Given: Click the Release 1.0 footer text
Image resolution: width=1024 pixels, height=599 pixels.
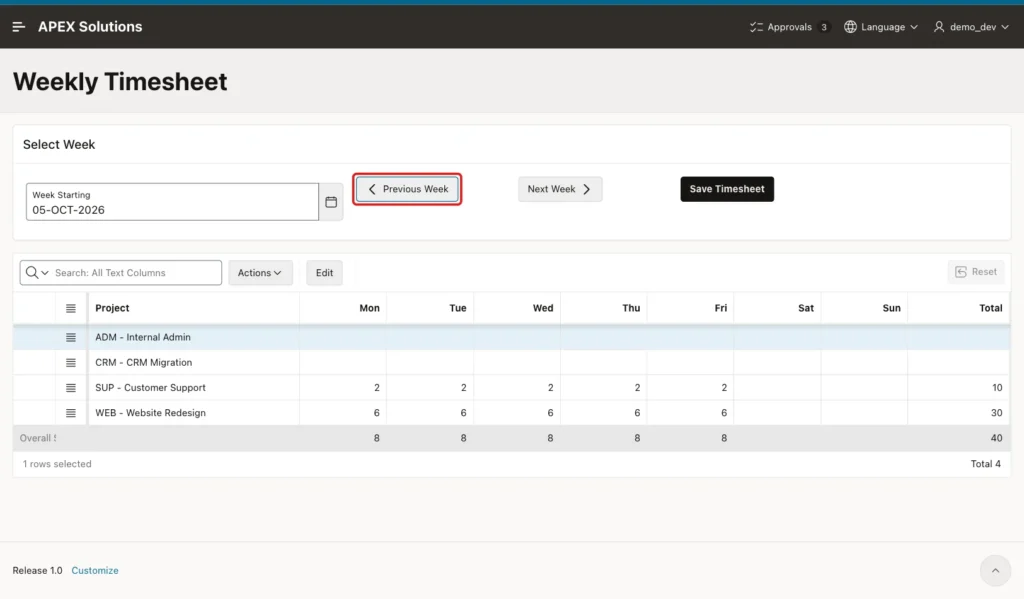Looking at the screenshot, I should pyautogui.click(x=37, y=570).
